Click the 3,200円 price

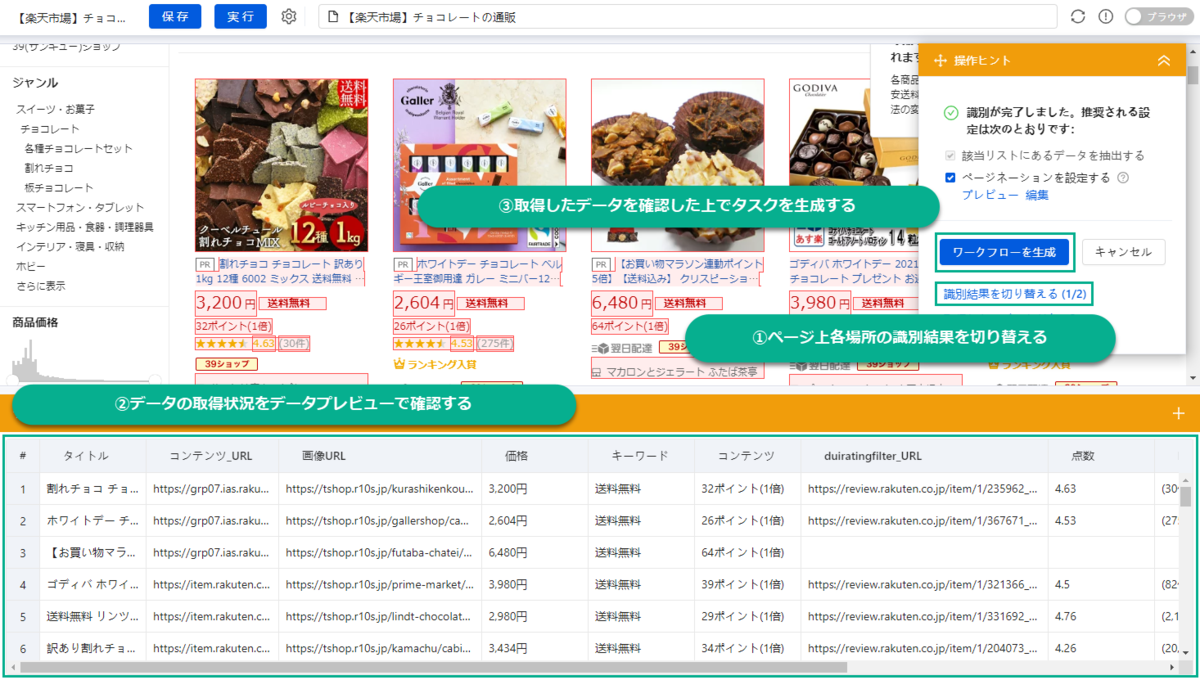click(226, 303)
